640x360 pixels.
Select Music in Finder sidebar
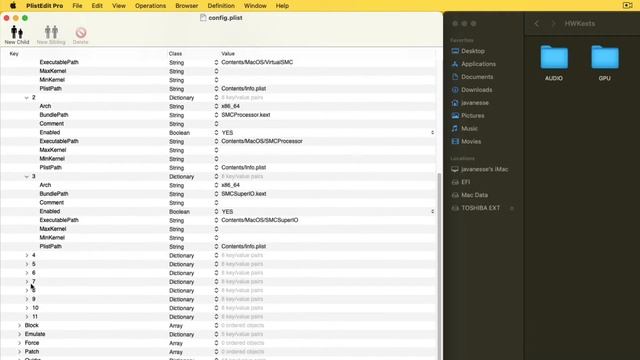469,129
